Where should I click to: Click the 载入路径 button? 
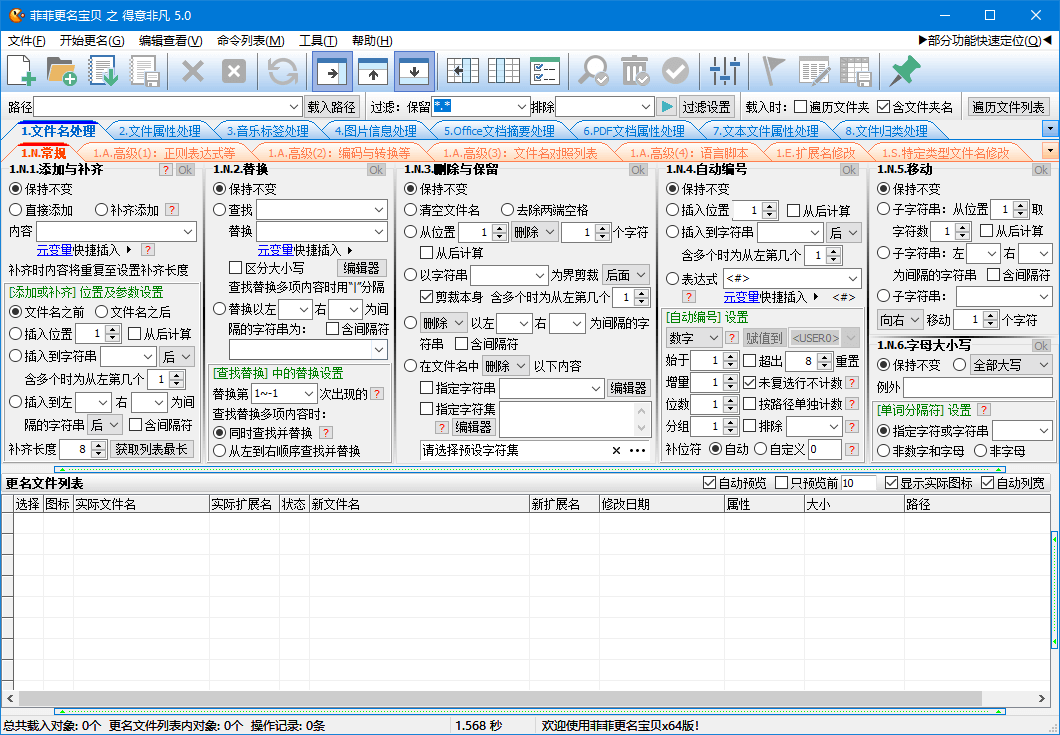[331, 107]
